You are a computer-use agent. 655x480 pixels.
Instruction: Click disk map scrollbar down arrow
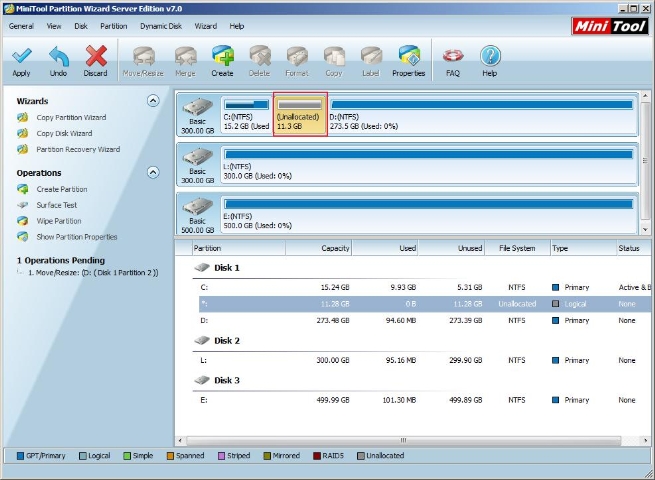pos(645,229)
